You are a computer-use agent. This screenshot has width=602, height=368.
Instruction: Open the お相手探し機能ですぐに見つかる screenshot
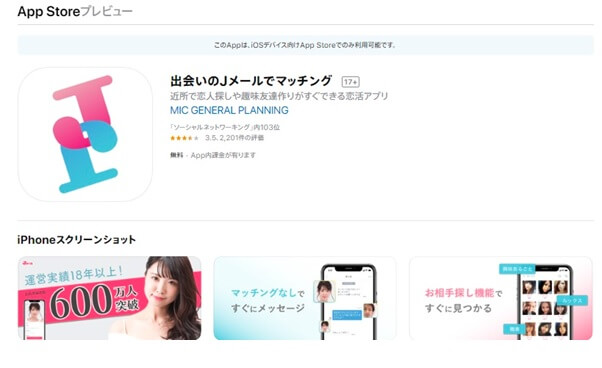click(x=501, y=298)
